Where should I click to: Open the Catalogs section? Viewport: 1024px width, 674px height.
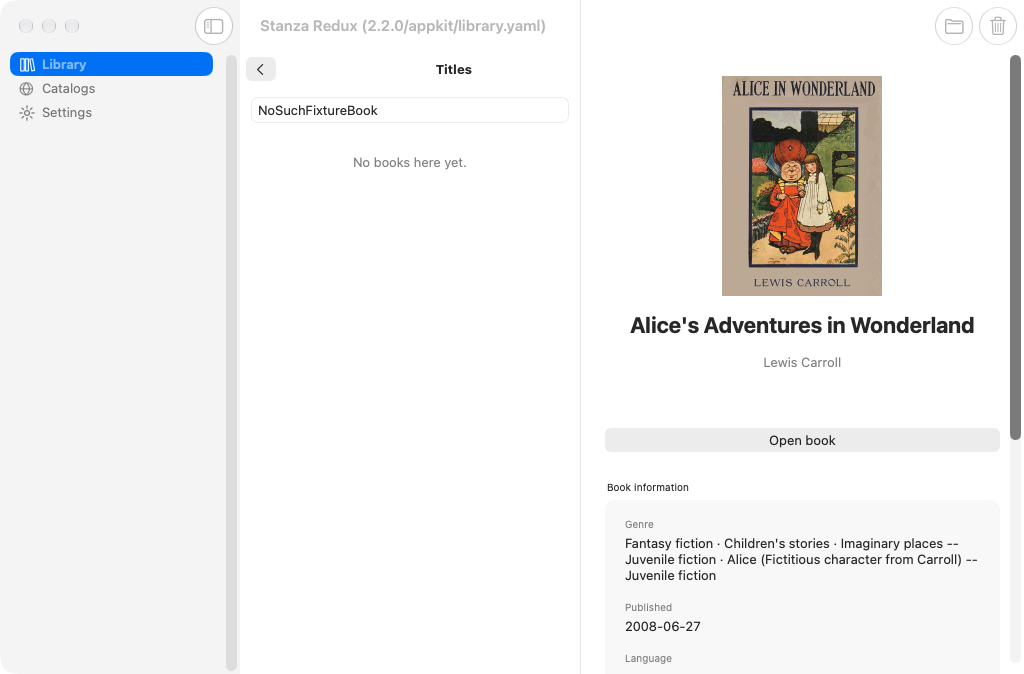point(111,88)
